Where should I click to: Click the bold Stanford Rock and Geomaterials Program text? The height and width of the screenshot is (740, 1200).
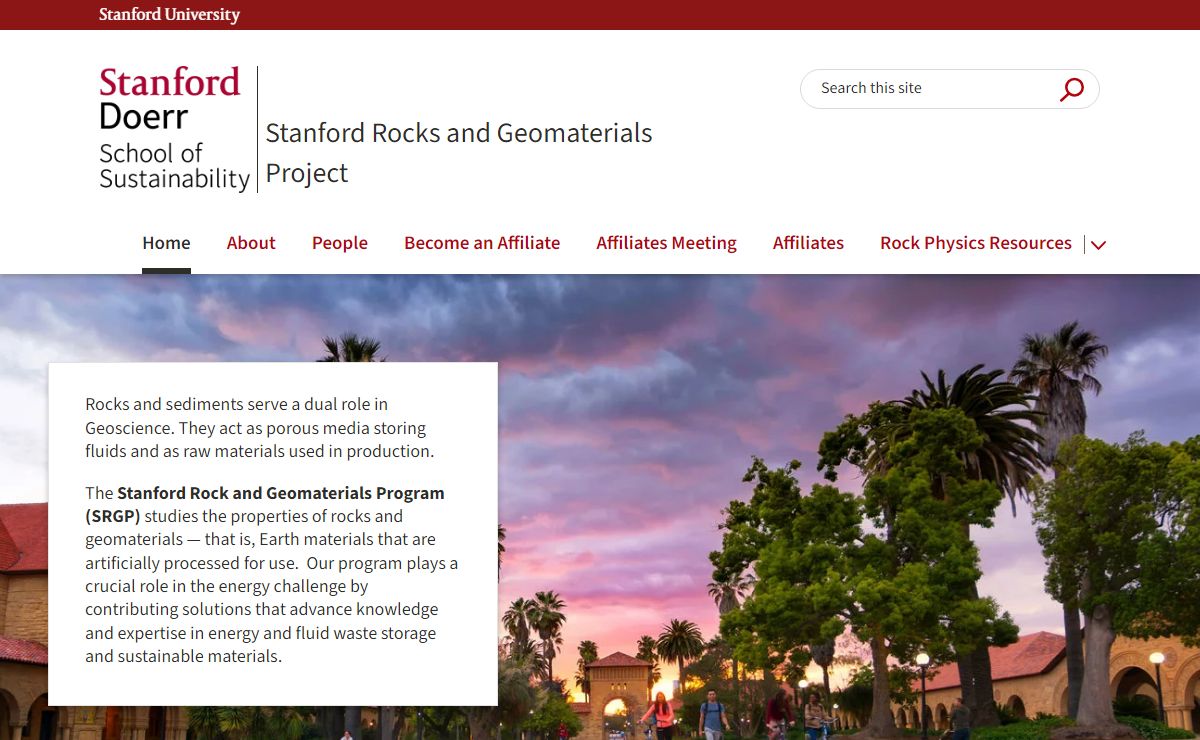click(280, 494)
